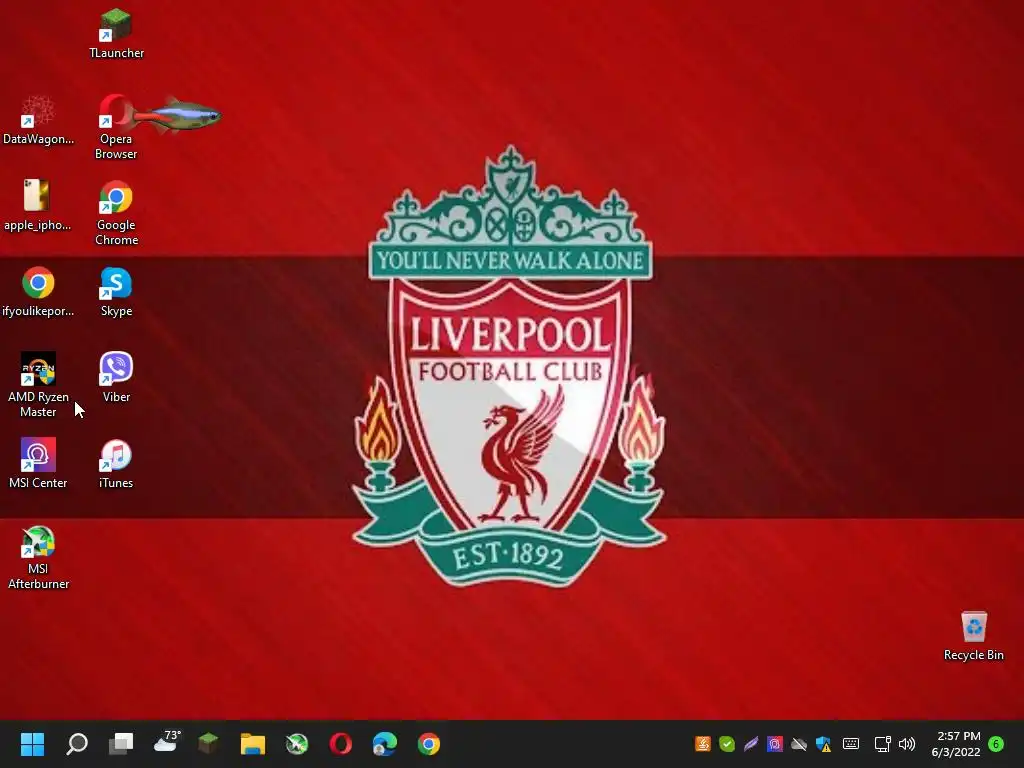Open taskbar Search

(77, 743)
